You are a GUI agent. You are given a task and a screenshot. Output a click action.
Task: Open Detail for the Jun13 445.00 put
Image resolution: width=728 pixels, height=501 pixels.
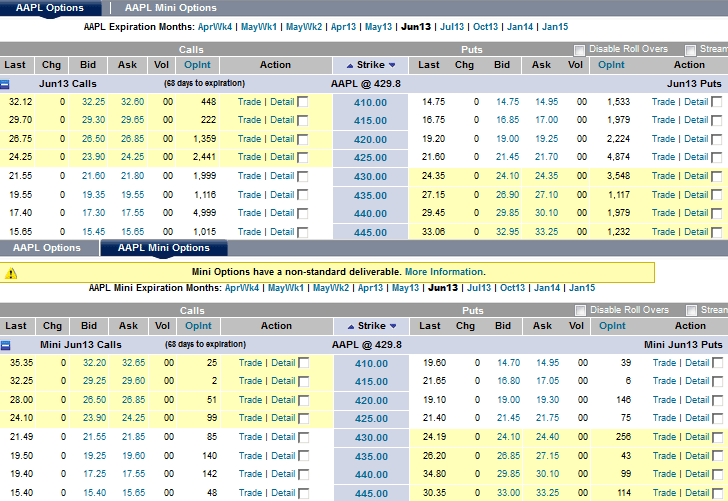coord(696,232)
